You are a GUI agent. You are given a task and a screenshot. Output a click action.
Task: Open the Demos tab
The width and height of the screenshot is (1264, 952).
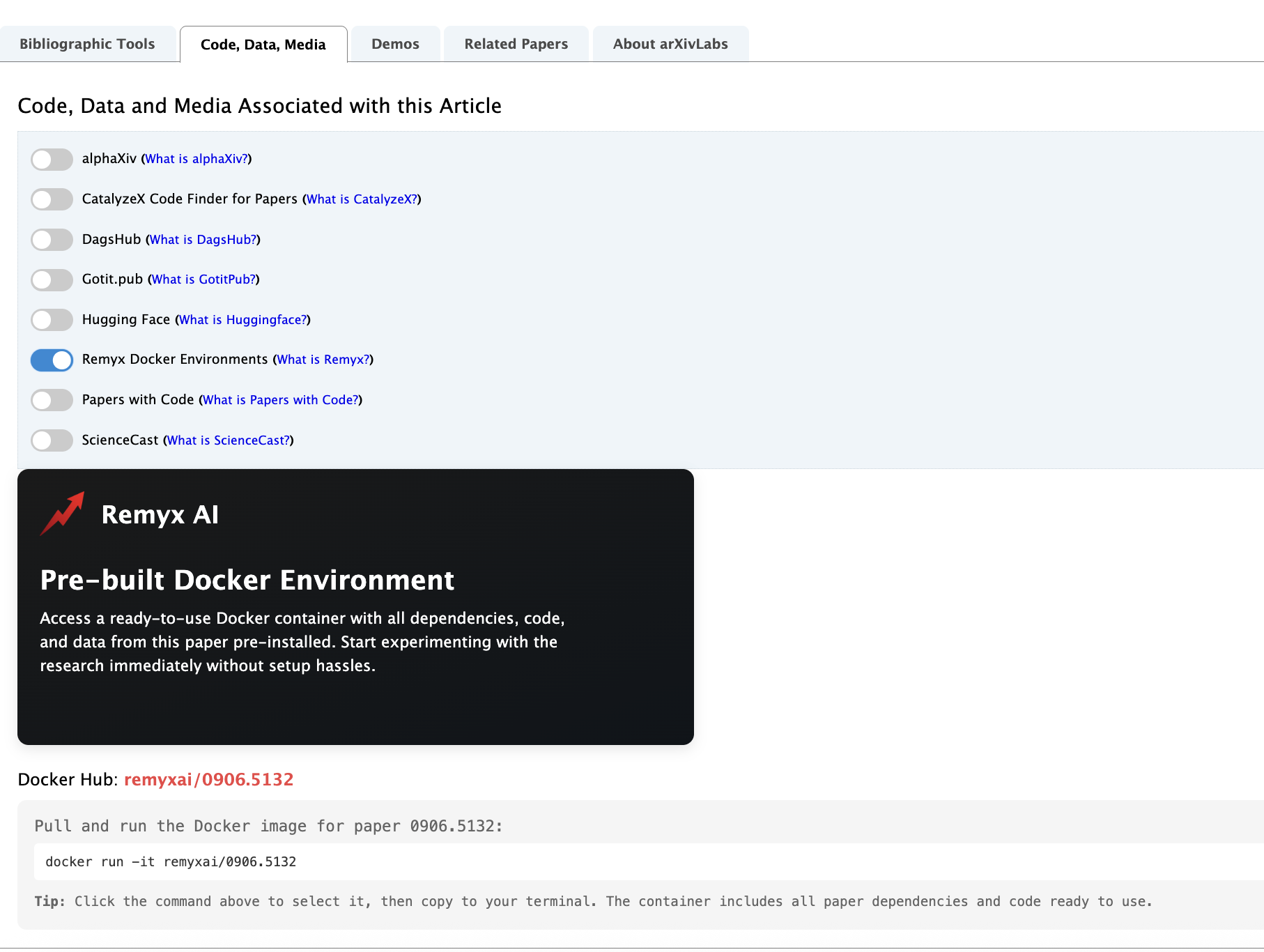pos(395,44)
